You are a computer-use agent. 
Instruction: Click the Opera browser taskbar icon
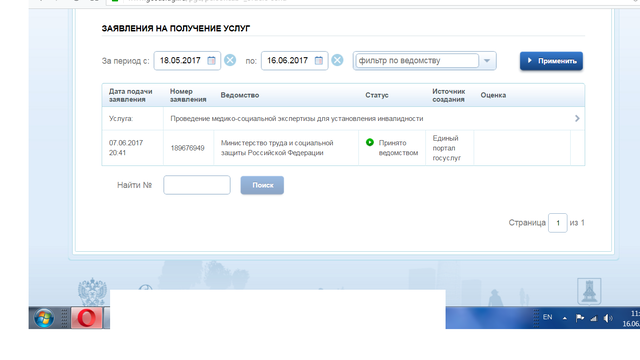[87, 318]
